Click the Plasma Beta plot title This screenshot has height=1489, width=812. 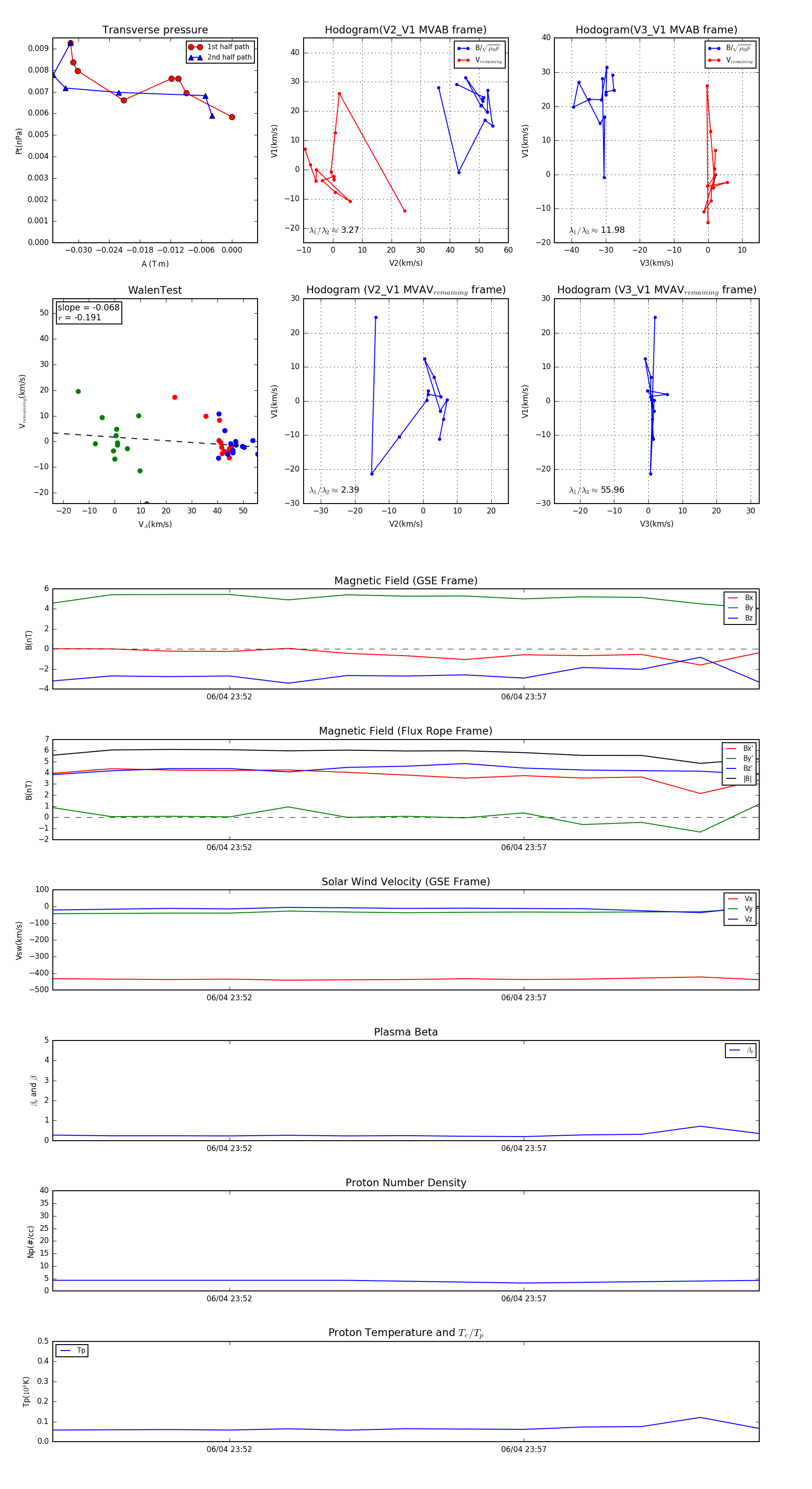tap(405, 1032)
